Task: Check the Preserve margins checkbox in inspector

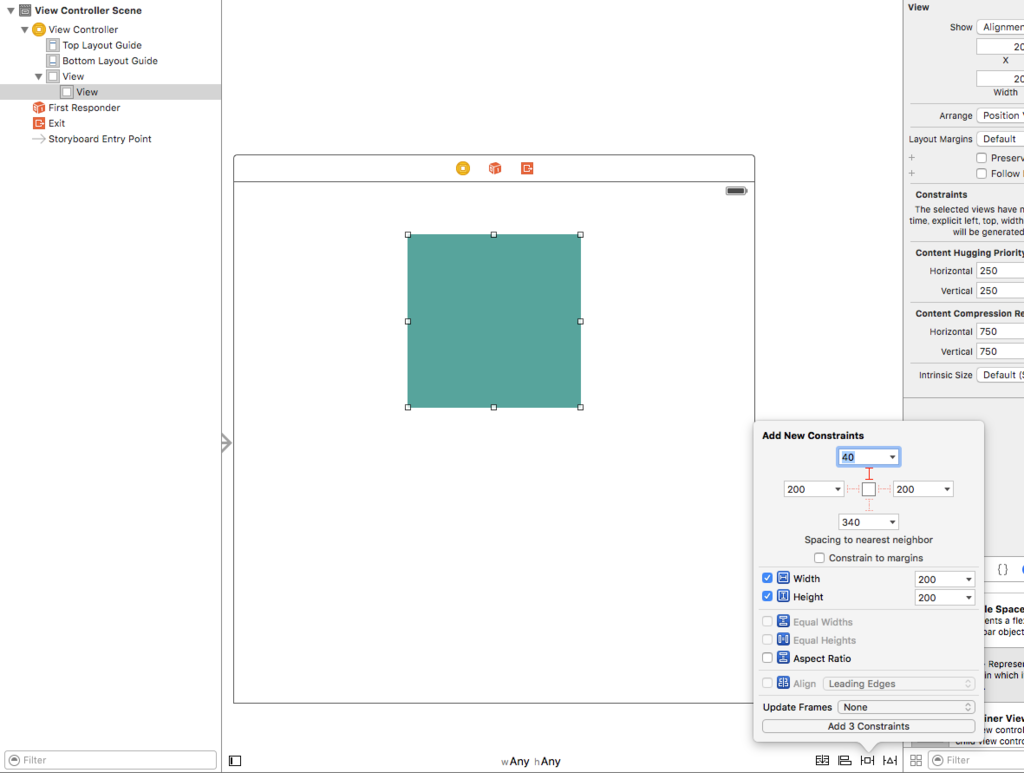Action: [981, 158]
